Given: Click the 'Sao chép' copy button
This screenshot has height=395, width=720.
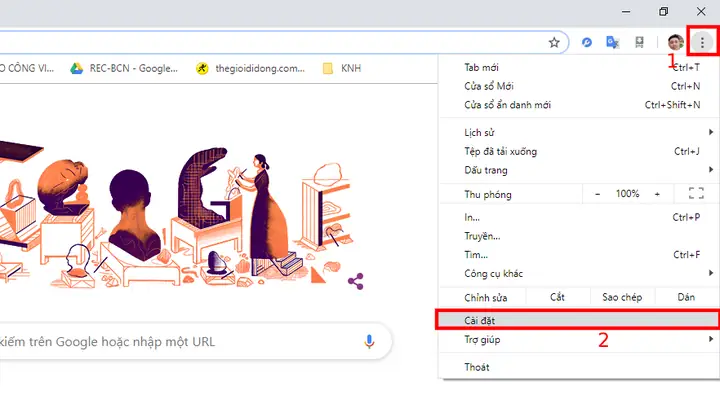Looking at the screenshot, I should click(x=622, y=297).
